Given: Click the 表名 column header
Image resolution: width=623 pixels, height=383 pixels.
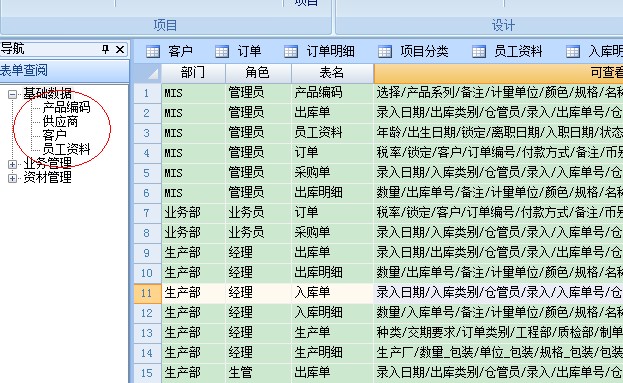Looking at the screenshot, I should pos(332,73).
